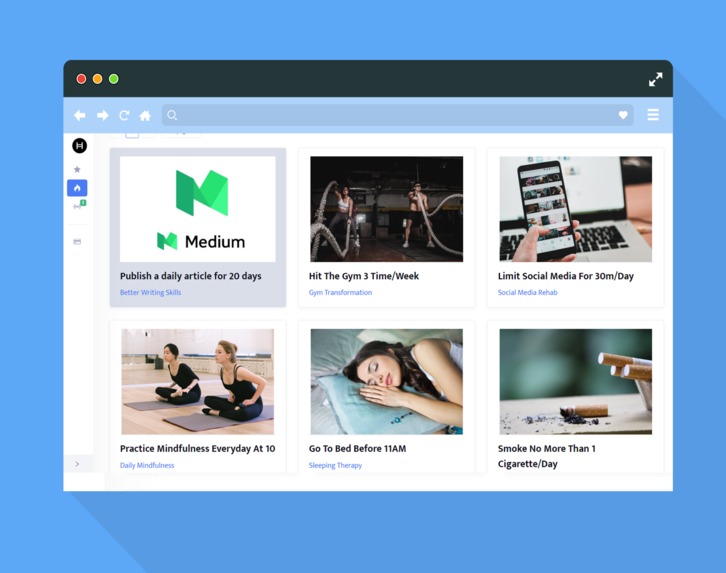Follow the 'Daily Mindfulness' link
Screen dimensions: 726x573
147,465
